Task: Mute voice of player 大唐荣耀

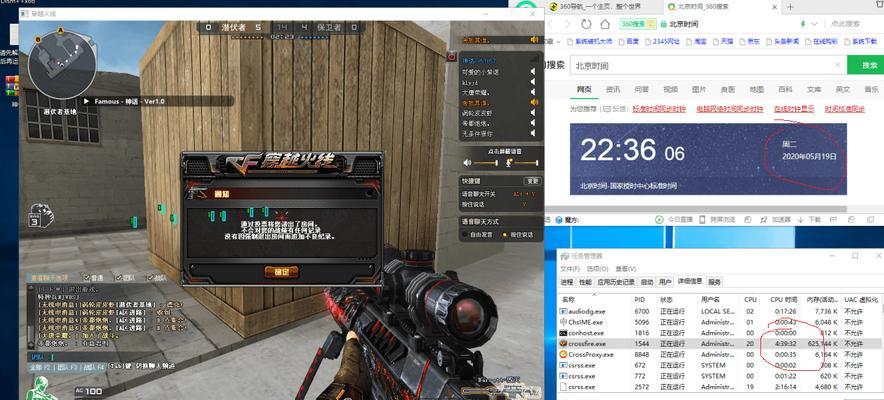Action: click(532, 92)
